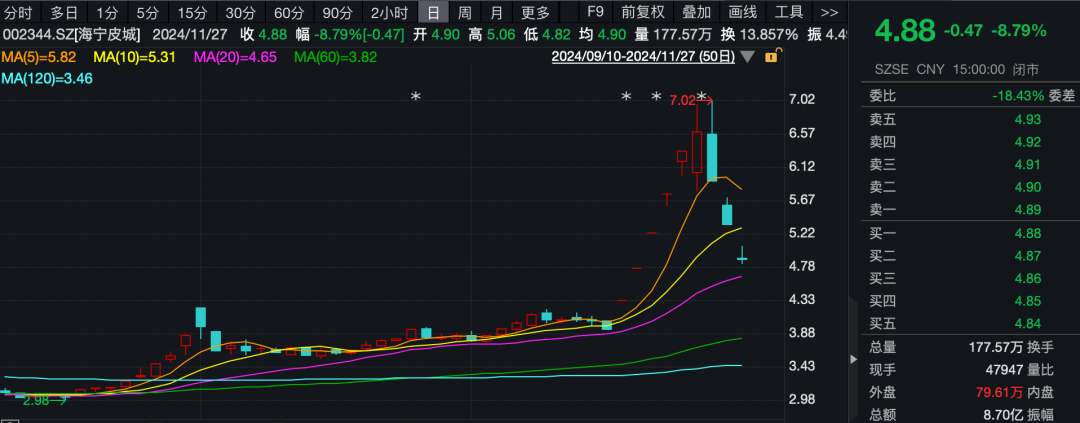Expand more toolbar options with >> button

click(x=828, y=13)
